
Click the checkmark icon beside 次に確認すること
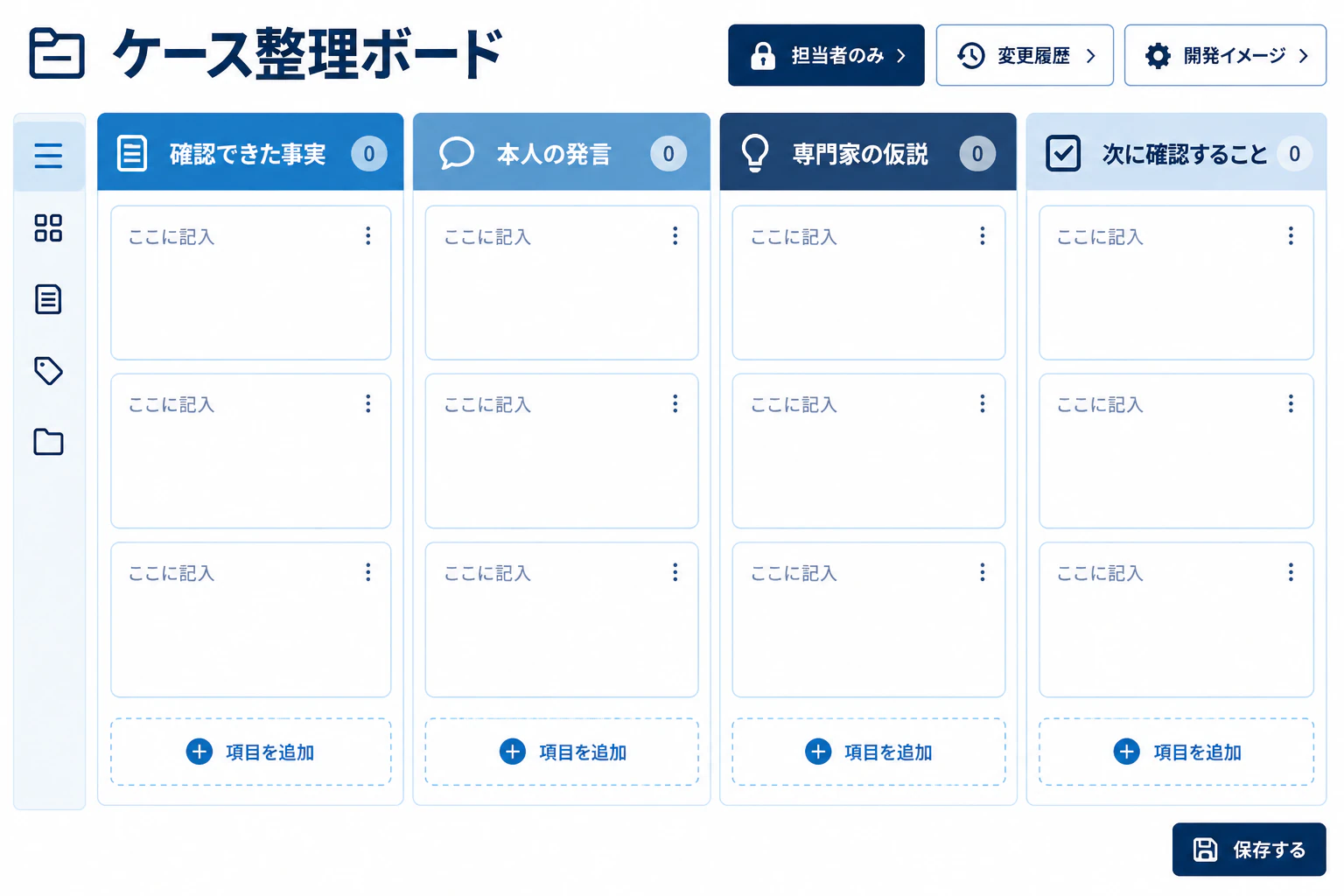pos(1063,153)
